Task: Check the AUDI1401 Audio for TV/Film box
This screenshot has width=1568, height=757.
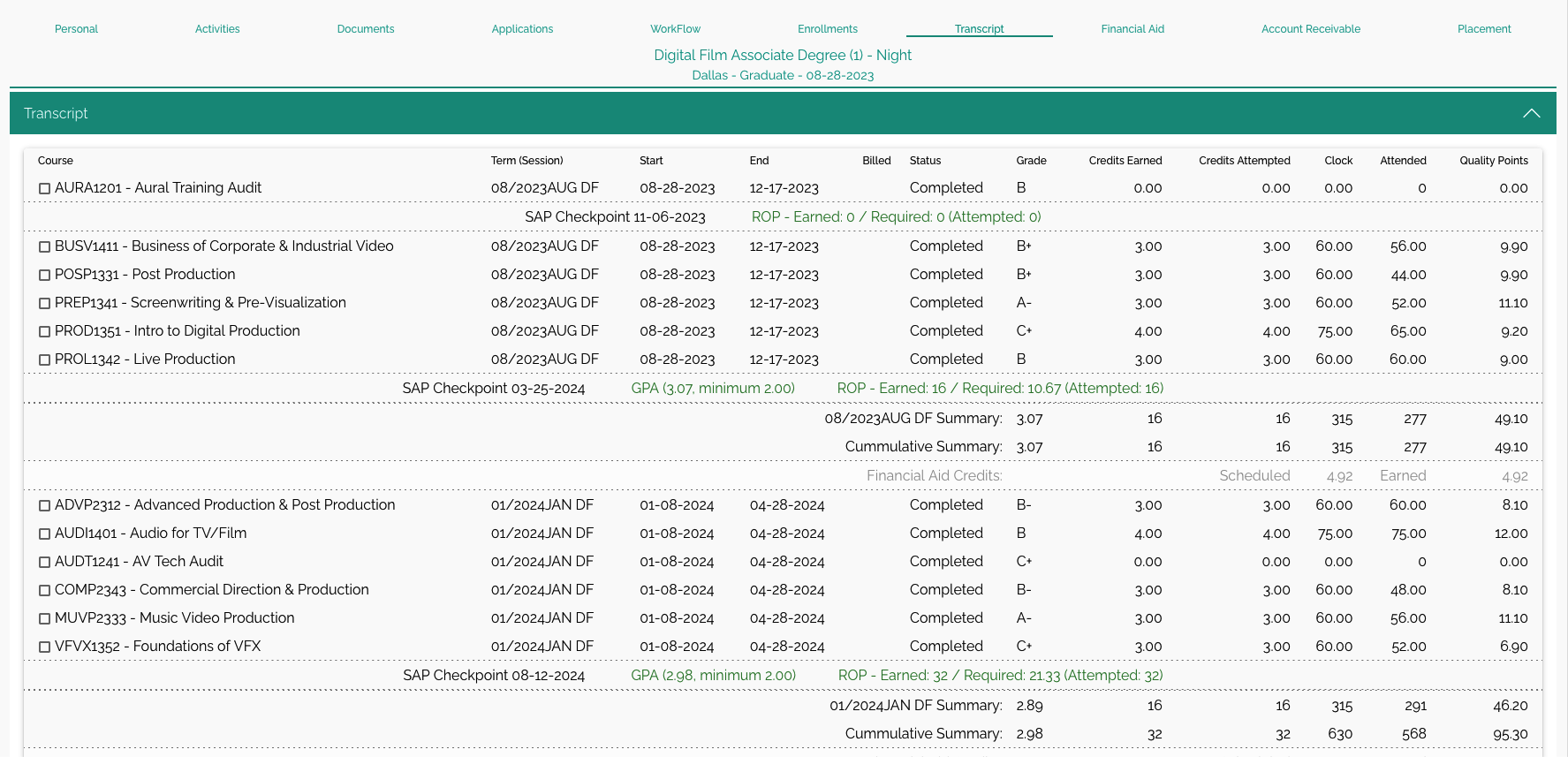Action: (x=44, y=534)
